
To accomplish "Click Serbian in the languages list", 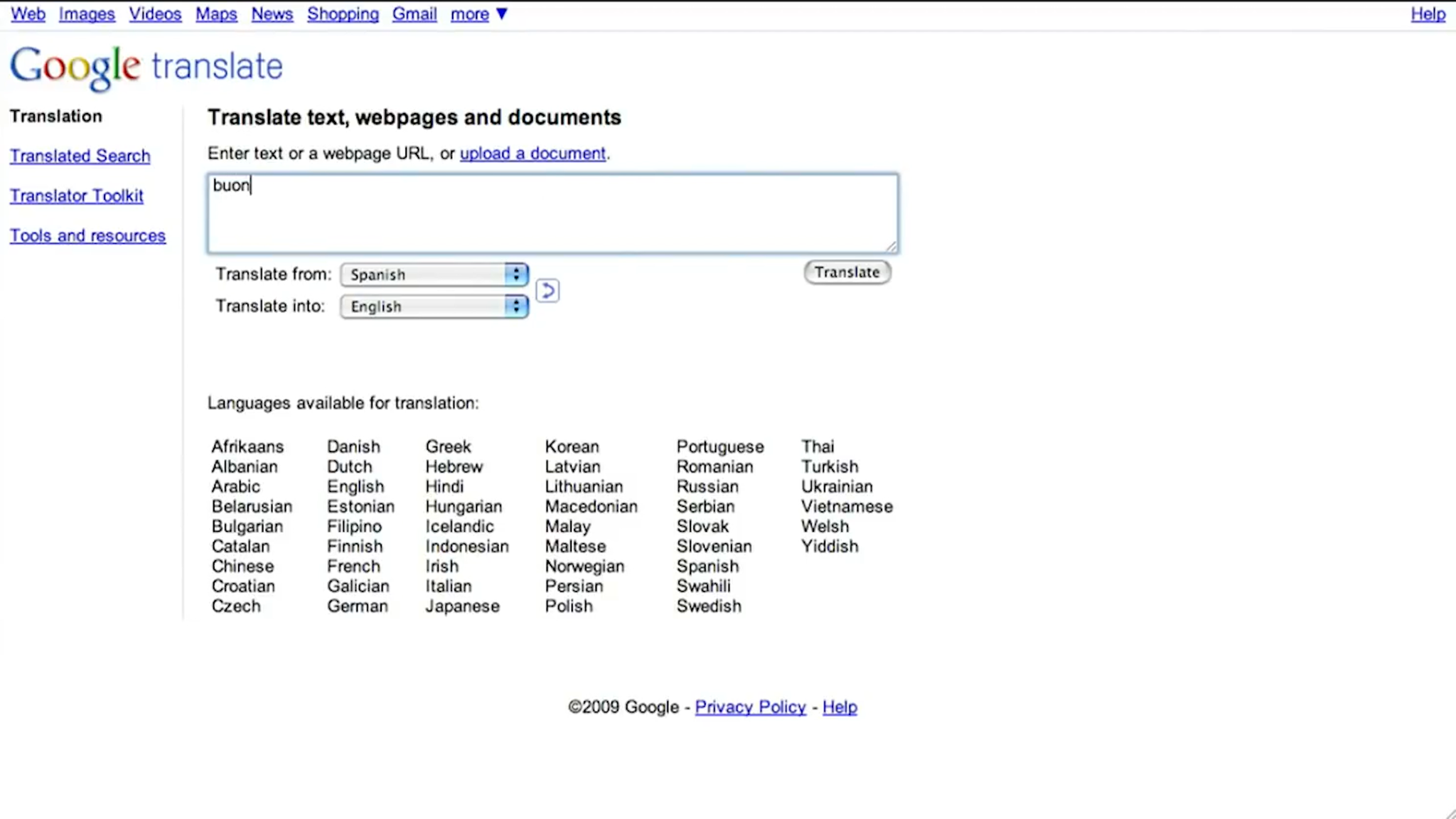I will [x=706, y=506].
